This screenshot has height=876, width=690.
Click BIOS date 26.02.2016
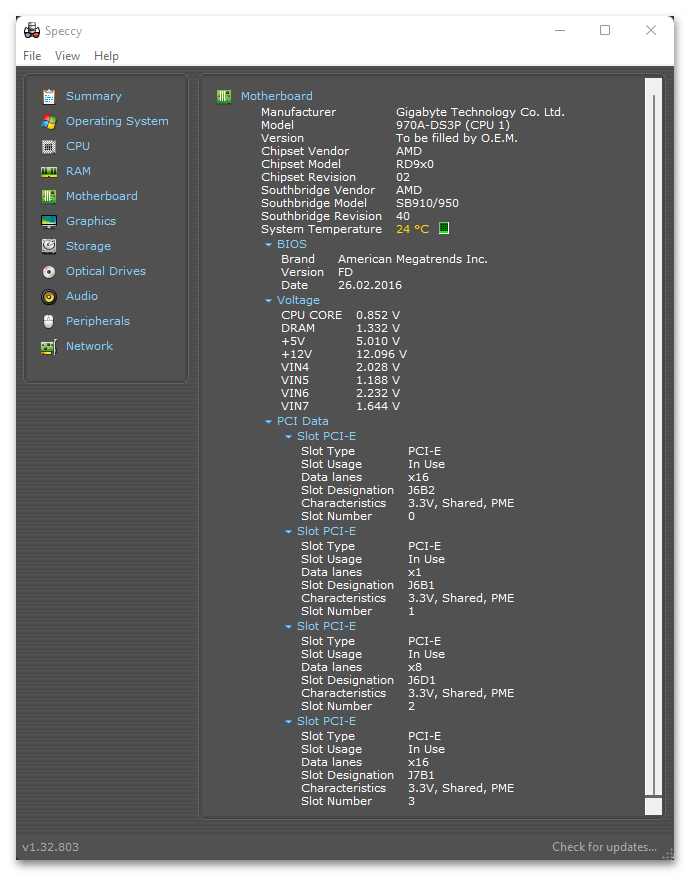pyautogui.click(x=369, y=285)
